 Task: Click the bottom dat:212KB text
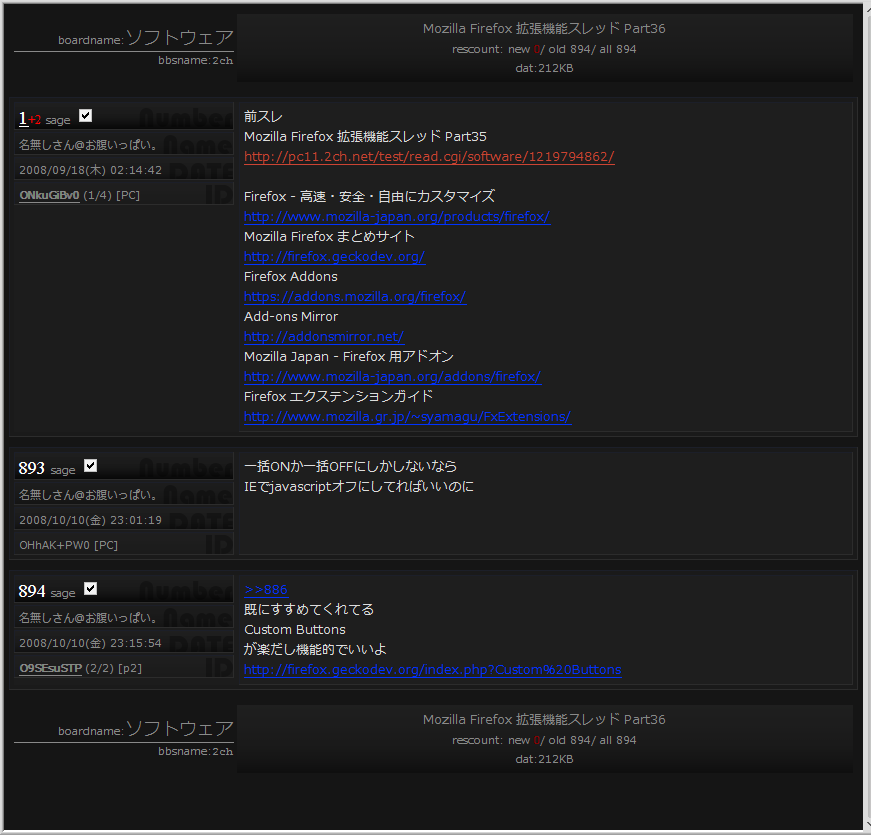coord(544,759)
